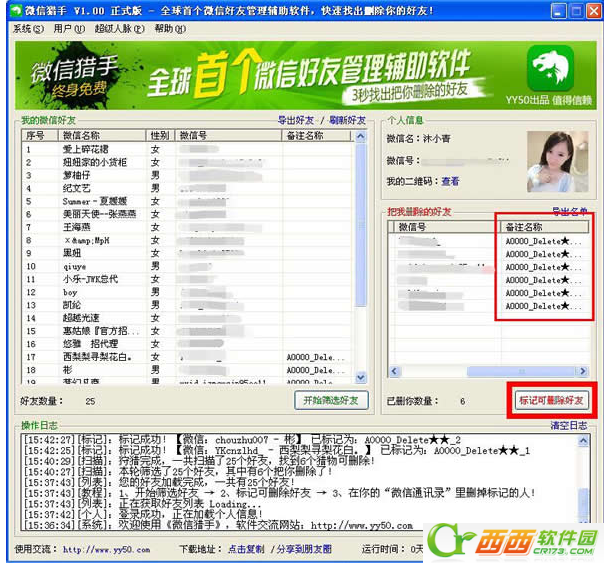The image size is (604, 563).
Task: Maximize the 微信猎手 window
Action: [x=576, y=11]
